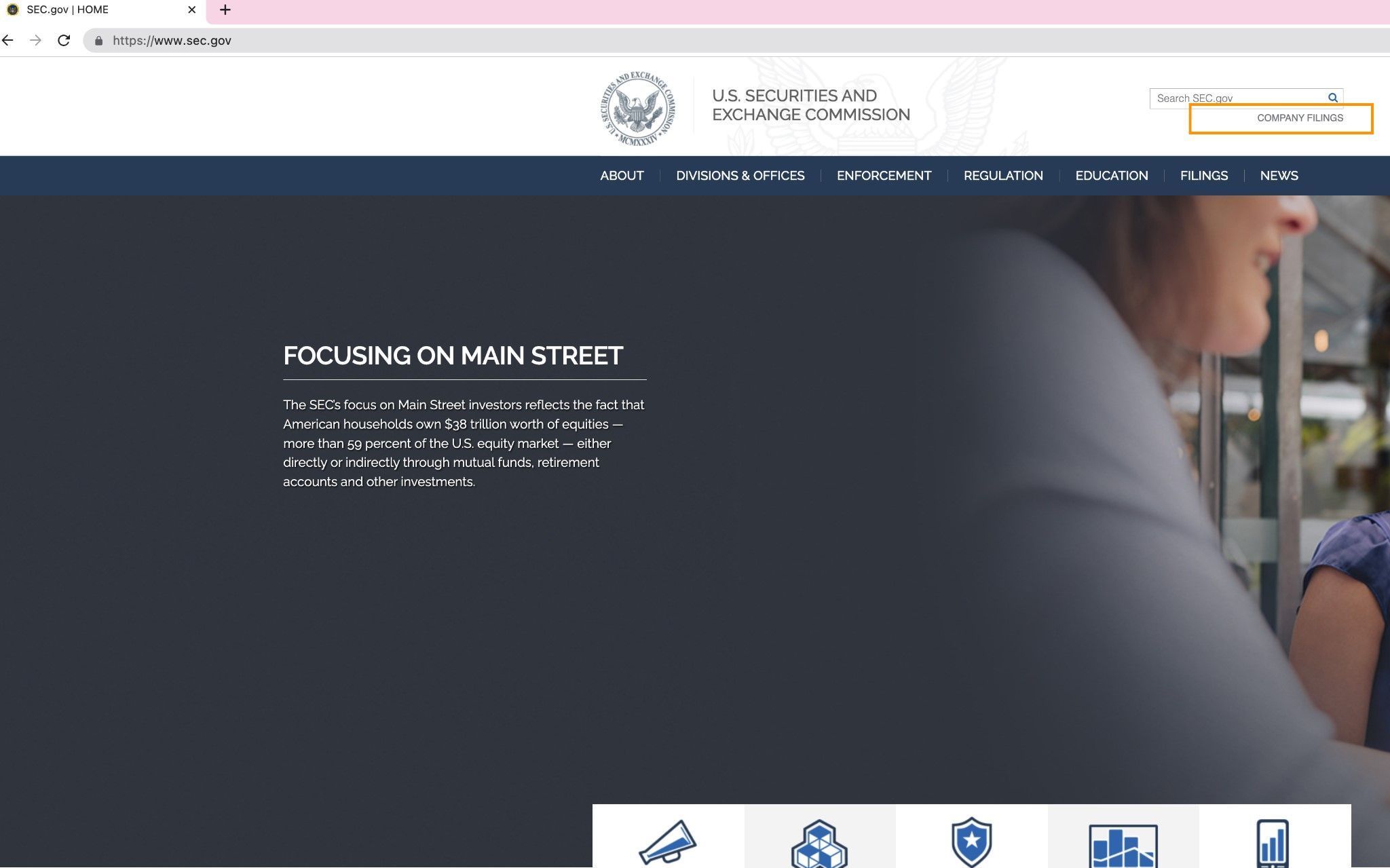Click the search magnifier icon
Image resolution: width=1390 pixels, height=868 pixels.
click(1332, 98)
